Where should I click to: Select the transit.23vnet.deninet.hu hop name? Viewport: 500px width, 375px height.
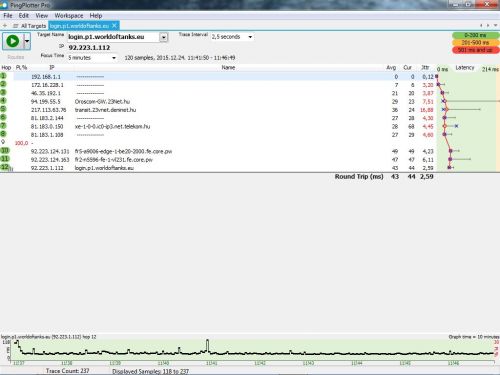click(105, 110)
